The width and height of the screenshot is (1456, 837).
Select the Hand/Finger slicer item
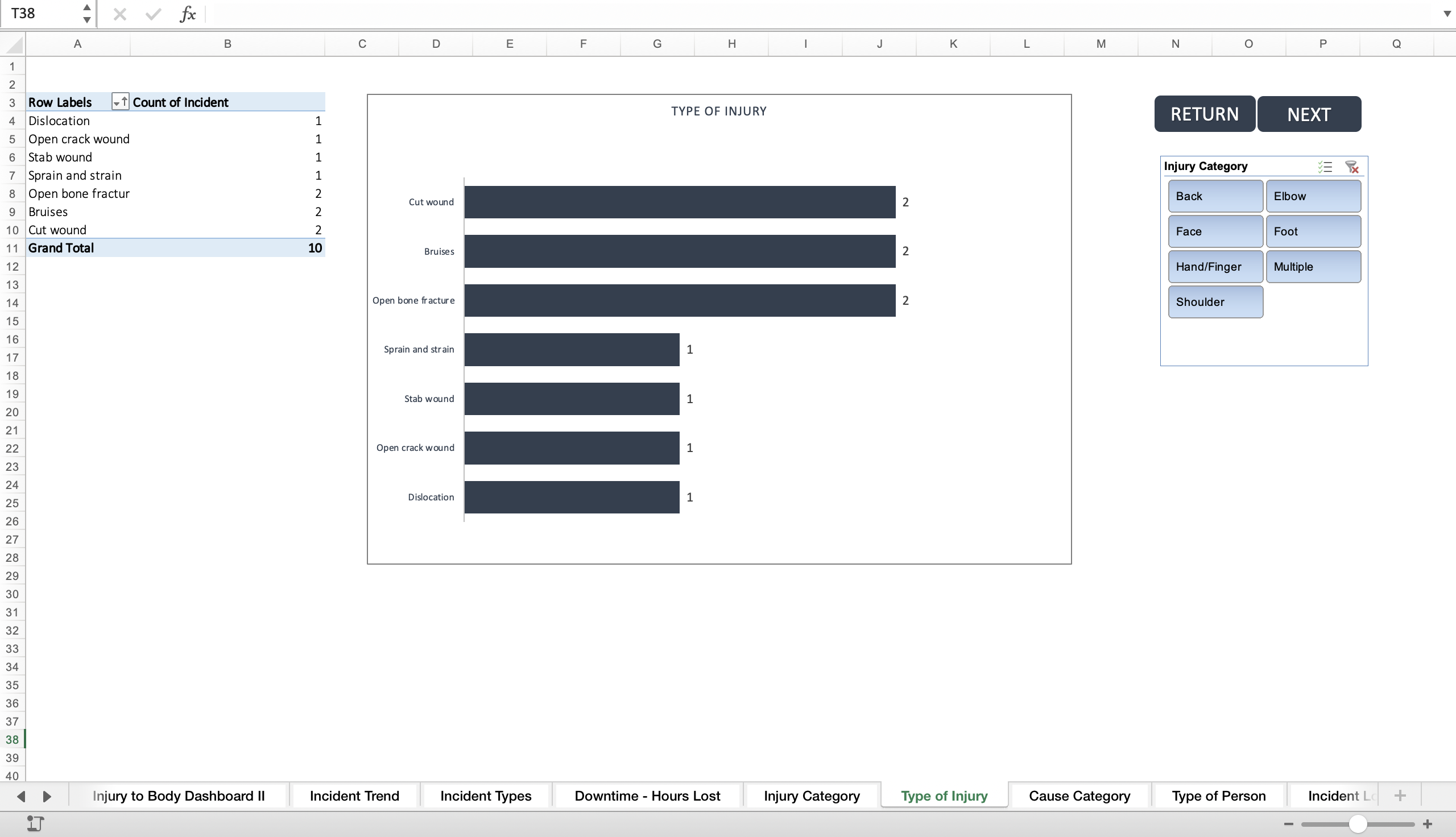pyautogui.click(x=1215, y=266)
